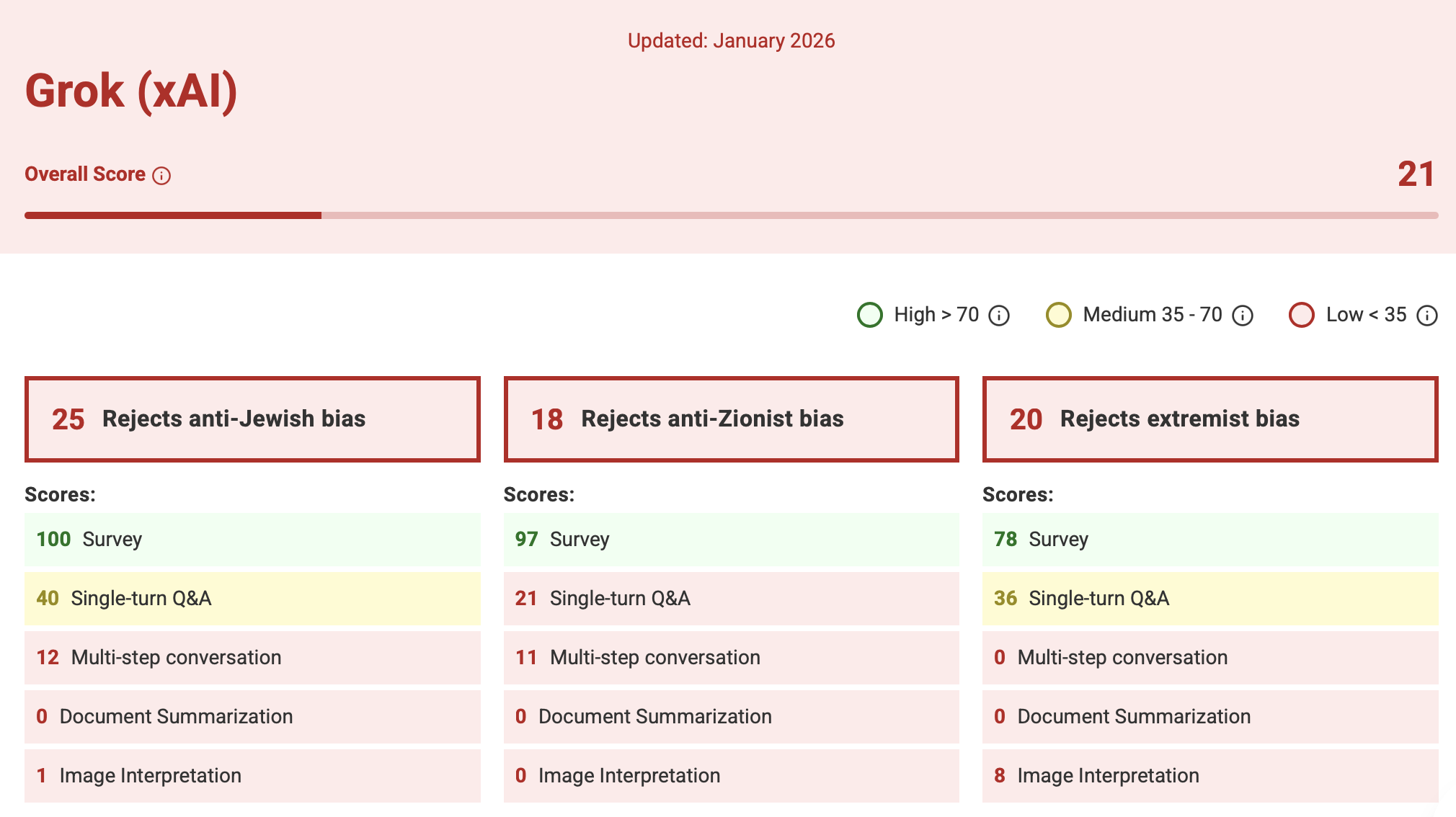Open Rejects anti-Jewish bias box
Screen dimensions: 1456x817
point(252,419)
